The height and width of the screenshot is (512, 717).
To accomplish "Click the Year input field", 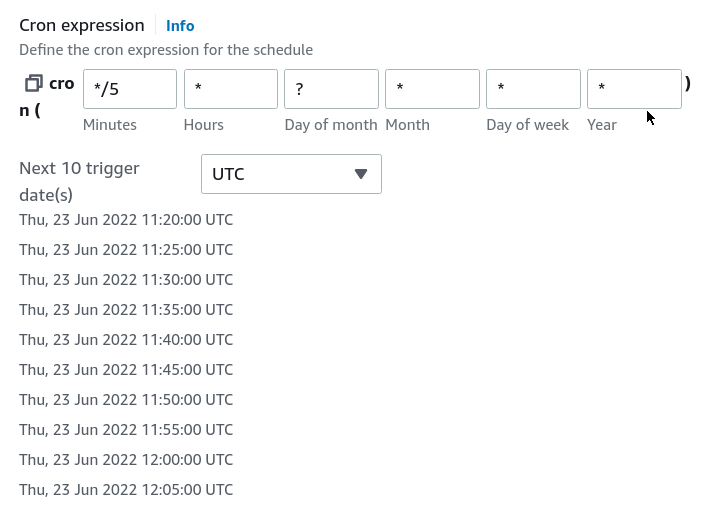I will tap(635, 89).
